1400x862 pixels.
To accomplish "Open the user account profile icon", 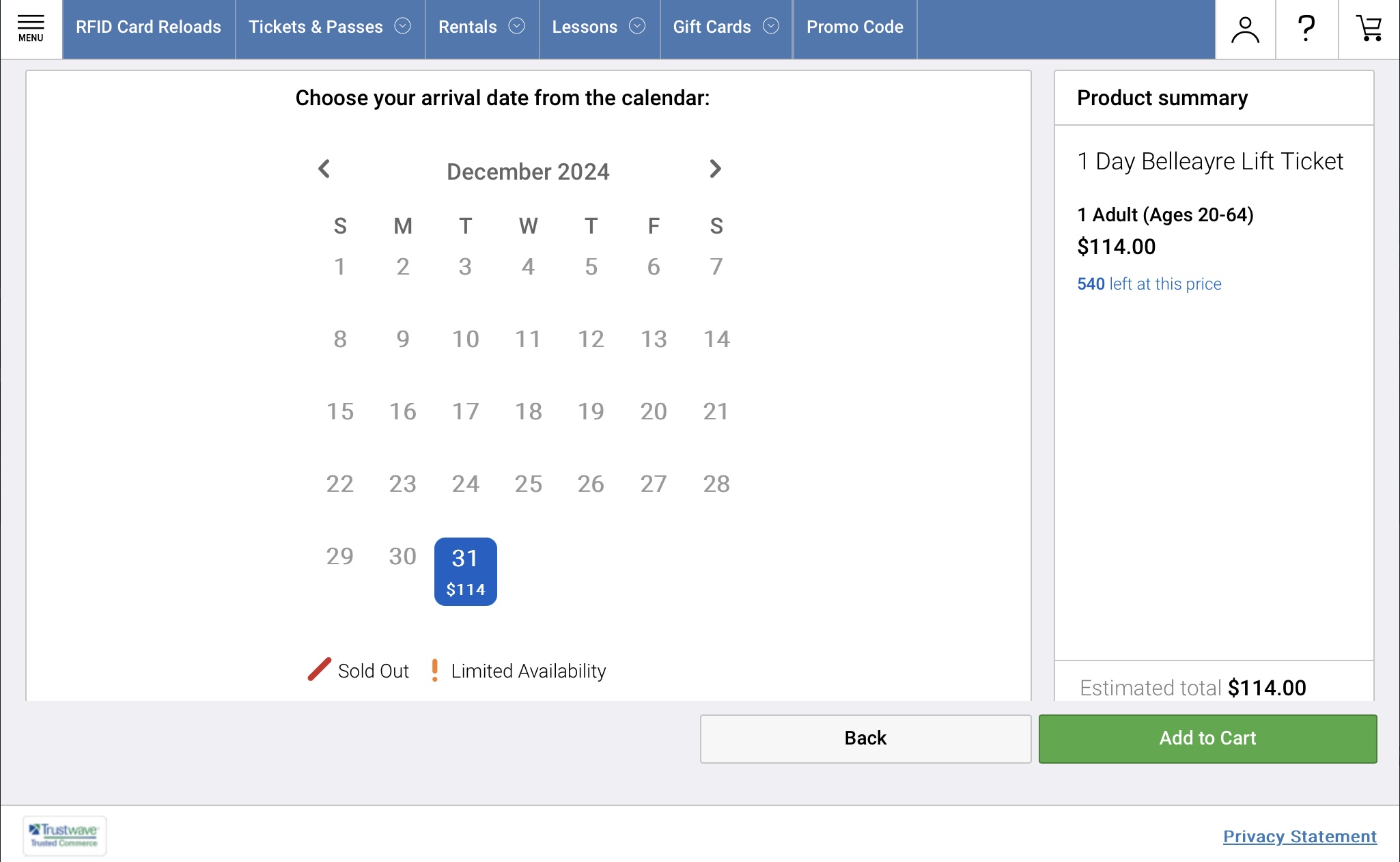I will click(x=1245, y=29).
